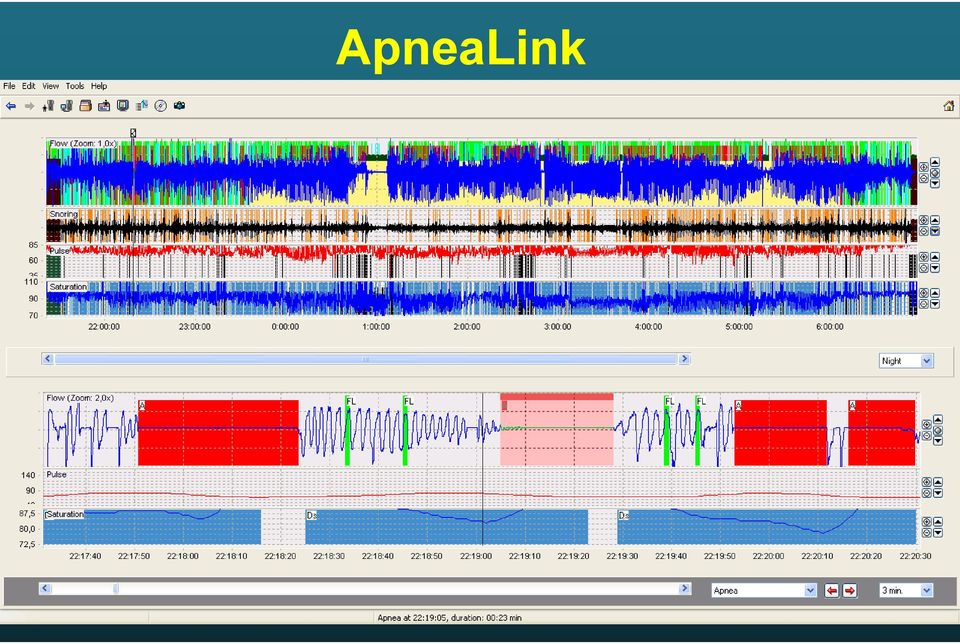This screenshot has height=644, width=960.
Task: Click the up arrow beside the overview Pulse channel
Action: click(x=935, y=257)
